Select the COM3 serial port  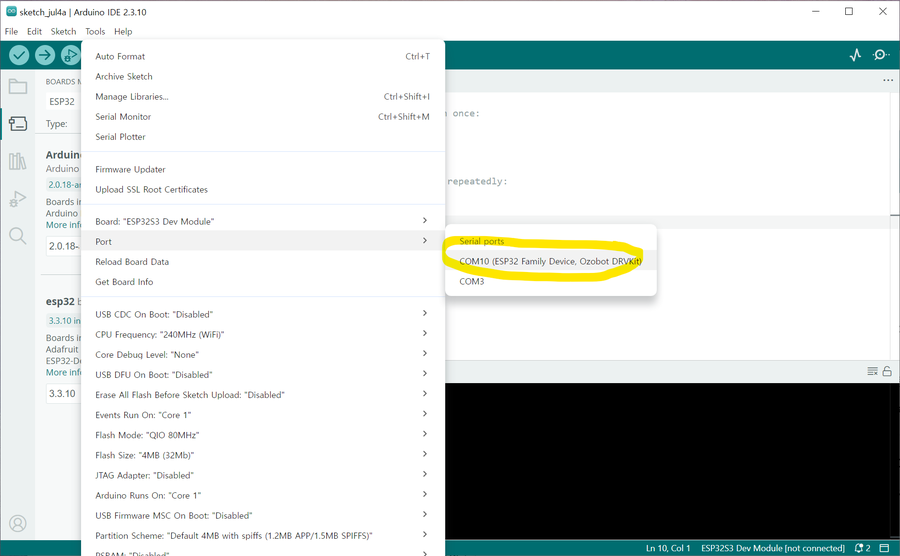(x=550, y=281)
